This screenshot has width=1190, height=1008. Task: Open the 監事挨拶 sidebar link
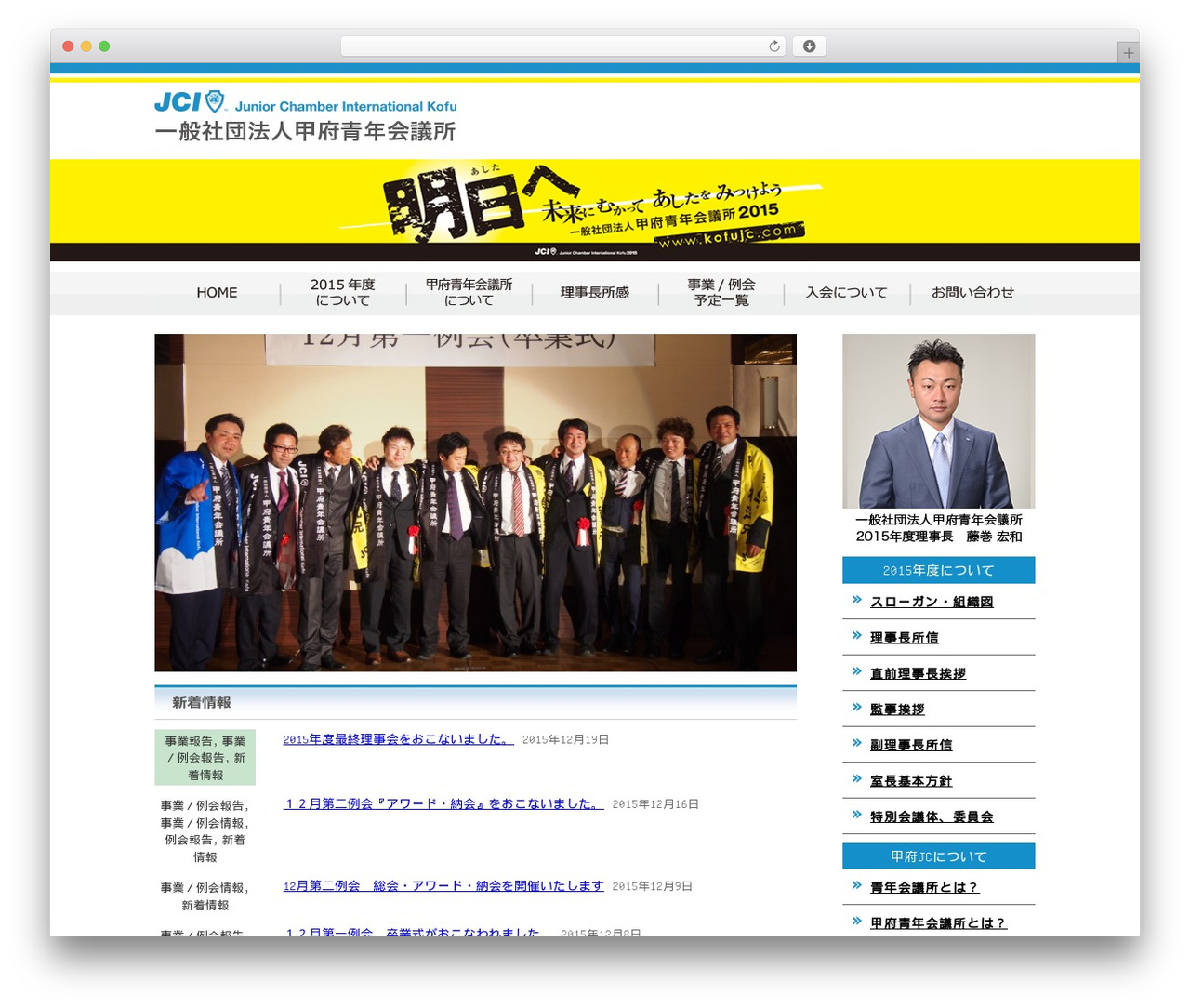[897, 710]
